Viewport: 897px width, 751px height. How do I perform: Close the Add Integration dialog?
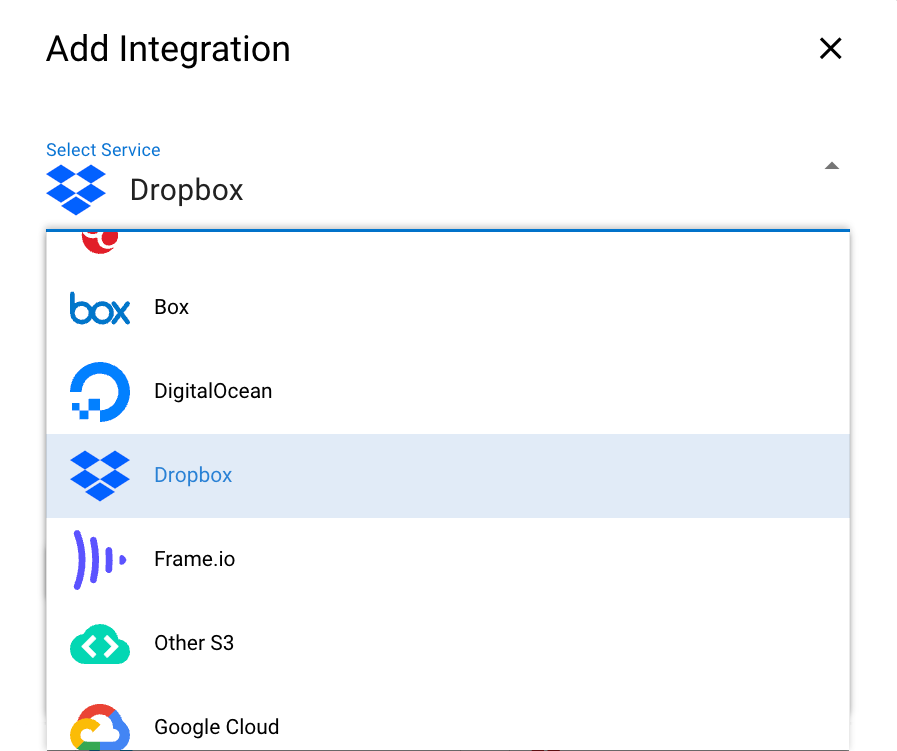coord(830,48)
